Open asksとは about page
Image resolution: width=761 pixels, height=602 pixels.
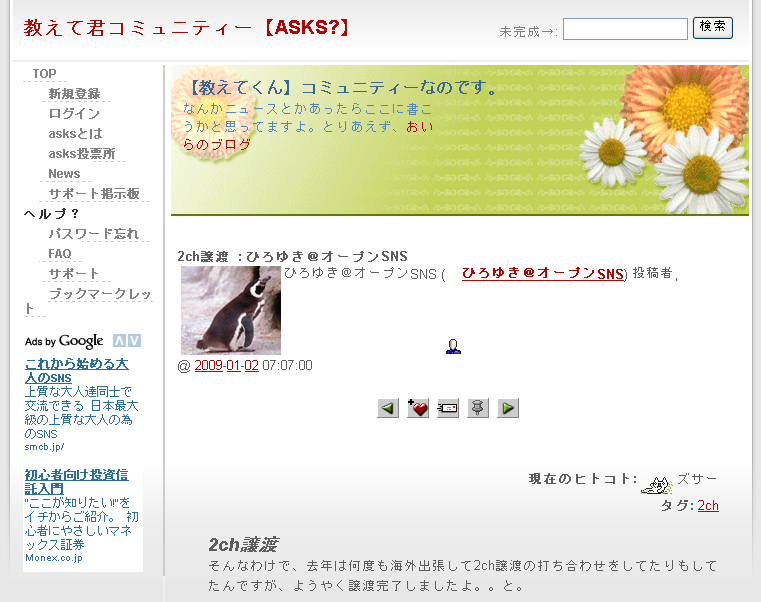pyautogui.click(x=76, y=134)
